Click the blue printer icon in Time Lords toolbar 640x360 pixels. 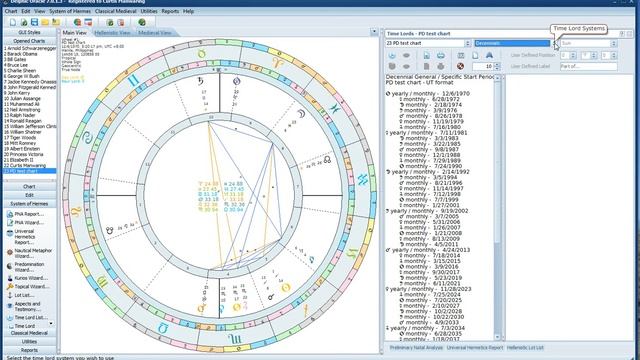tap(440, 55)
